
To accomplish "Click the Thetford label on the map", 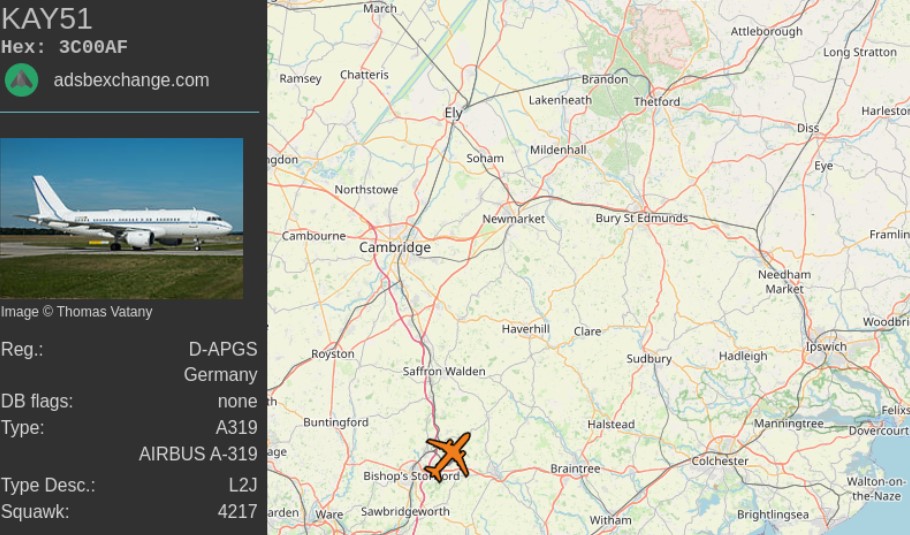I will [656, 102].
